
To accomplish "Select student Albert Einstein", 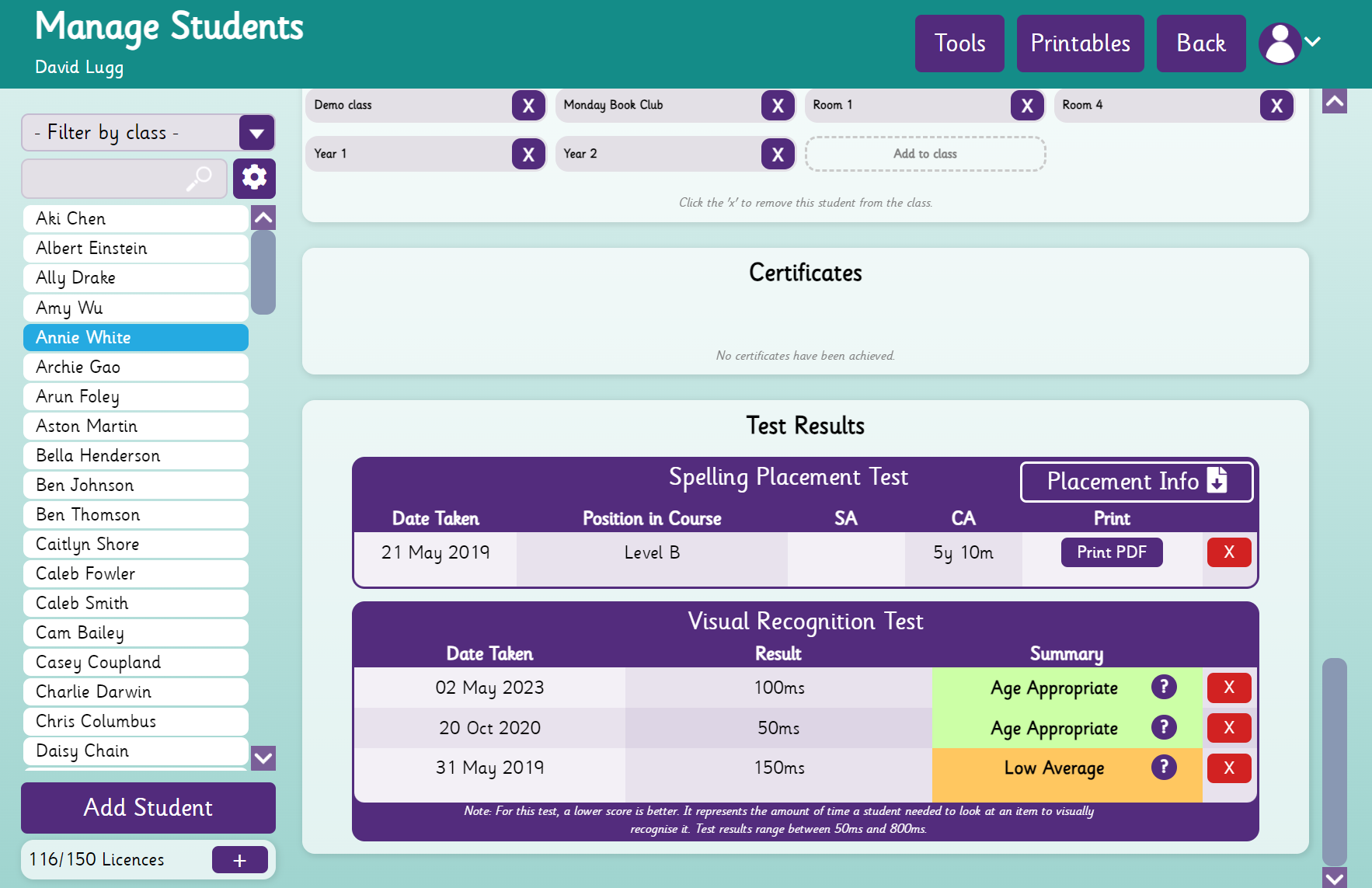I will (x=136, y=249).
